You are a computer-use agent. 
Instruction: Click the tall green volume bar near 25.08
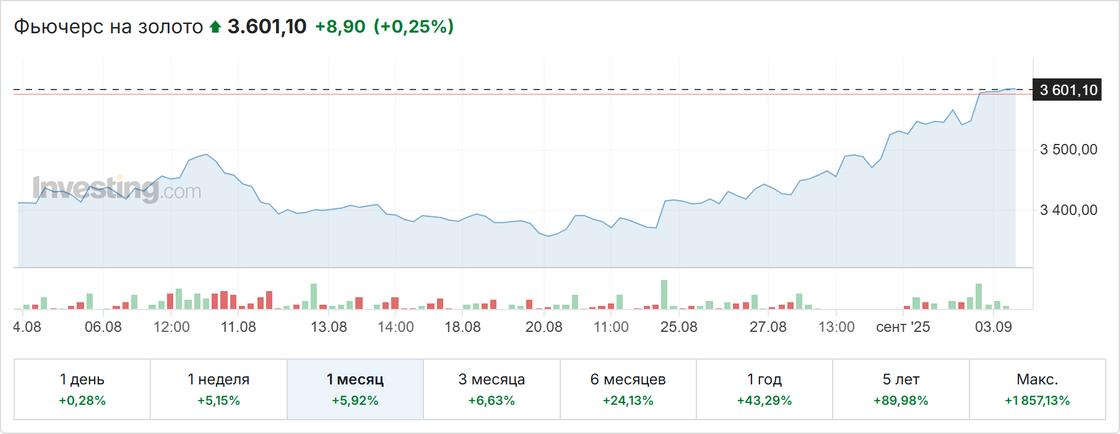pyautogui.click(x=663, y=294)
